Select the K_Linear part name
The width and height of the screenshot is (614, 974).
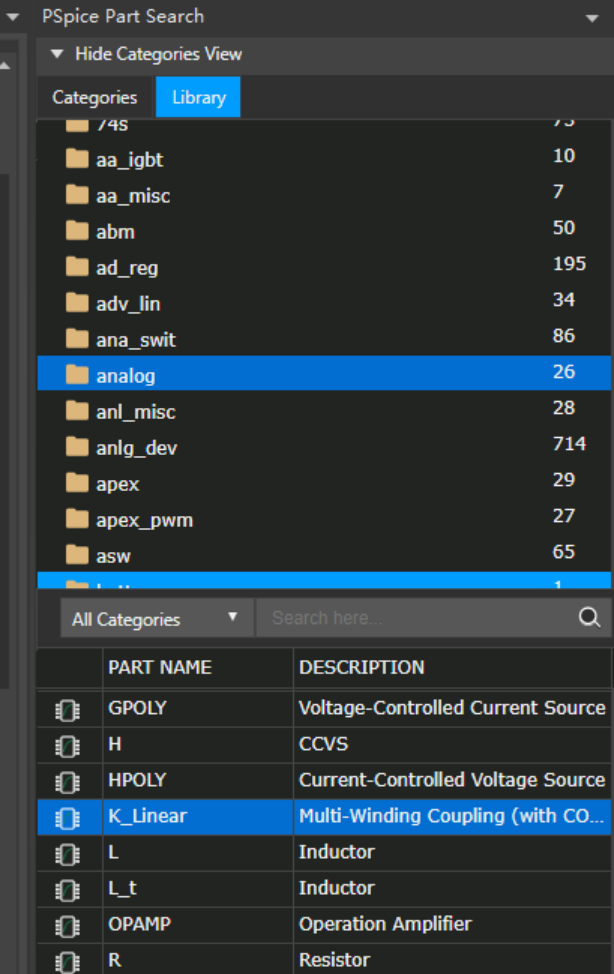(x=147, y=816)
